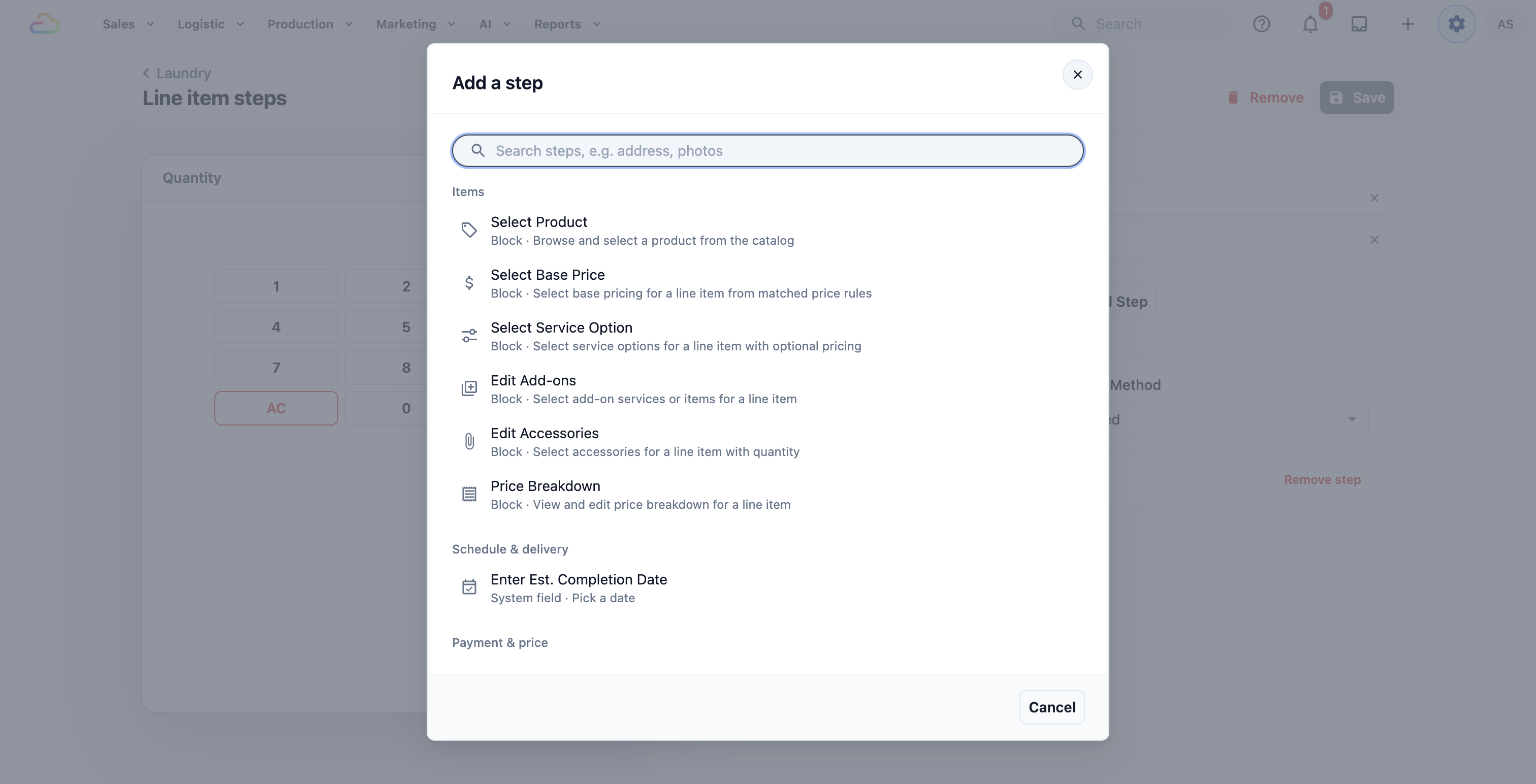Click the Search steps input field

click(x=767, y=150)
